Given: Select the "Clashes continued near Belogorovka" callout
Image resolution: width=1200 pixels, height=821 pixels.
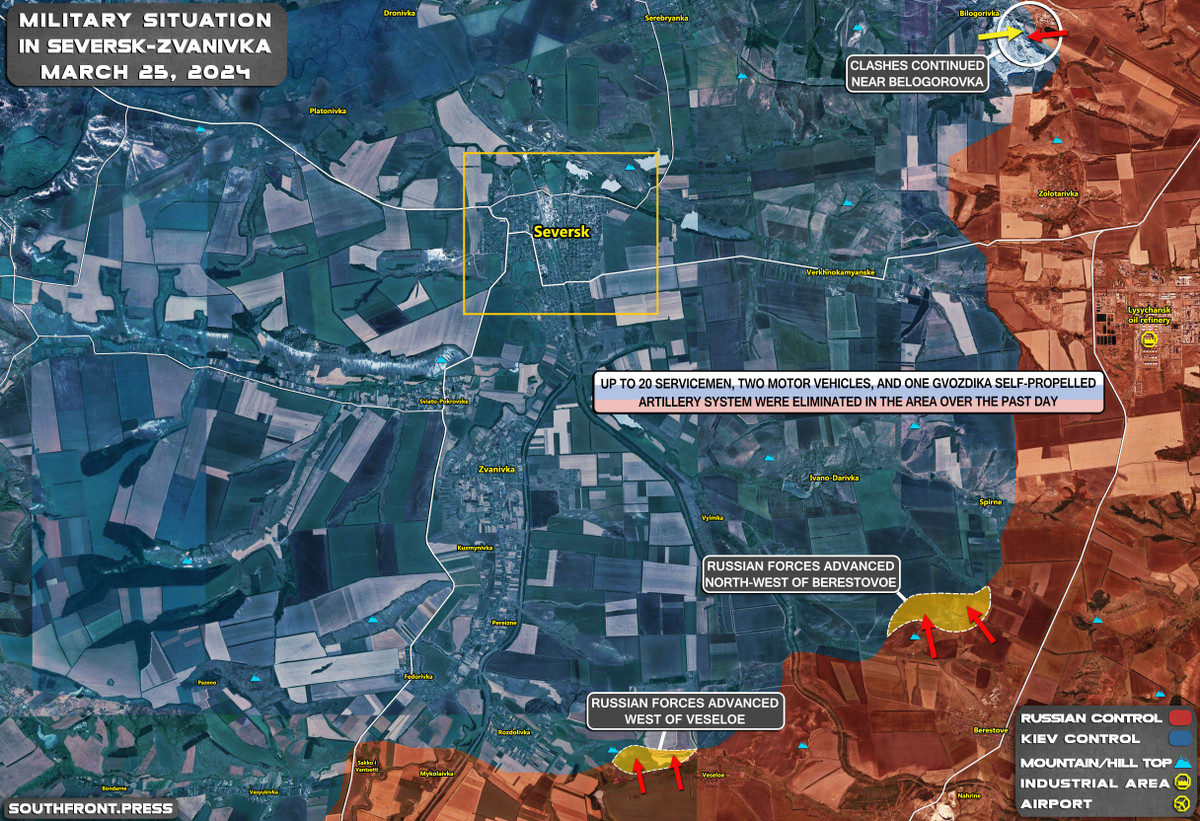Looking at the screenshot, I should click(x=917, y=74).
